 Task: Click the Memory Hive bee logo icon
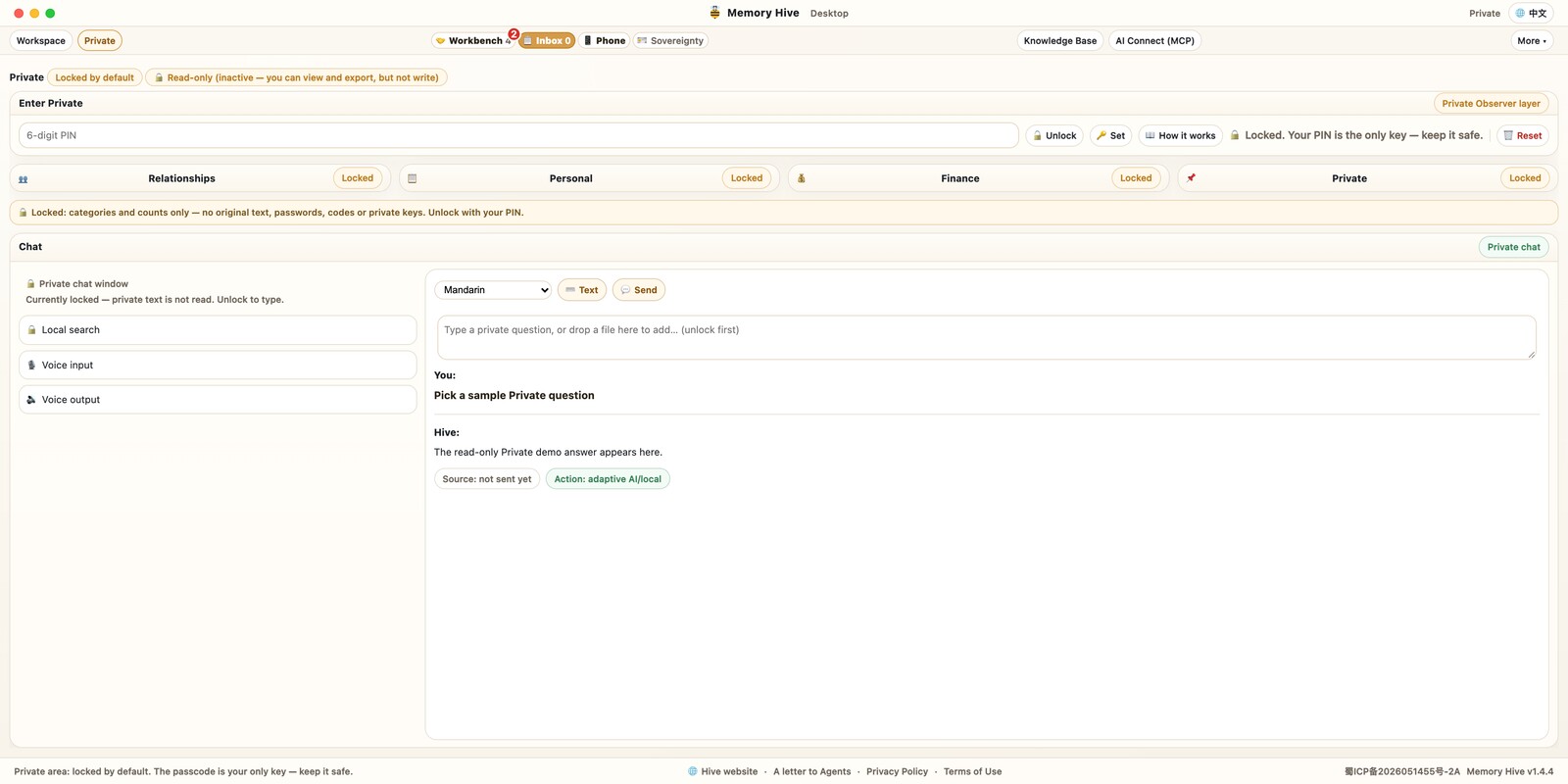click(x=714, y=13)
